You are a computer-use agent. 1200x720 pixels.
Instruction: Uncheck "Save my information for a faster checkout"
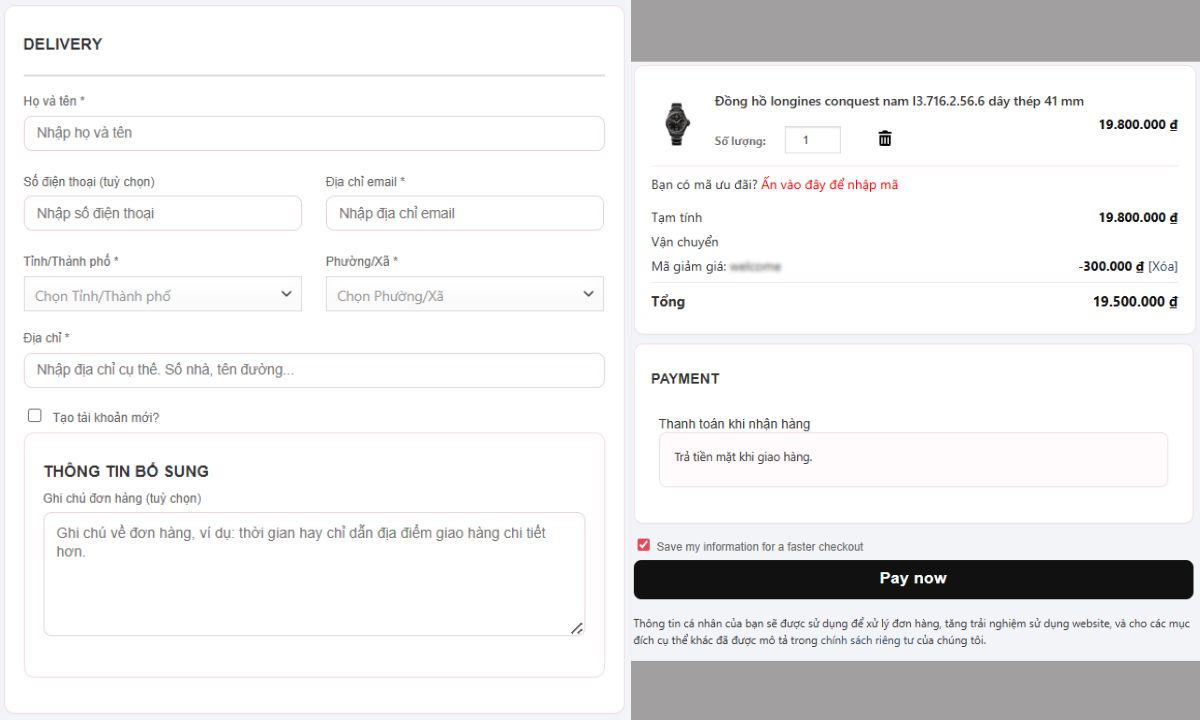click(644, 546)
